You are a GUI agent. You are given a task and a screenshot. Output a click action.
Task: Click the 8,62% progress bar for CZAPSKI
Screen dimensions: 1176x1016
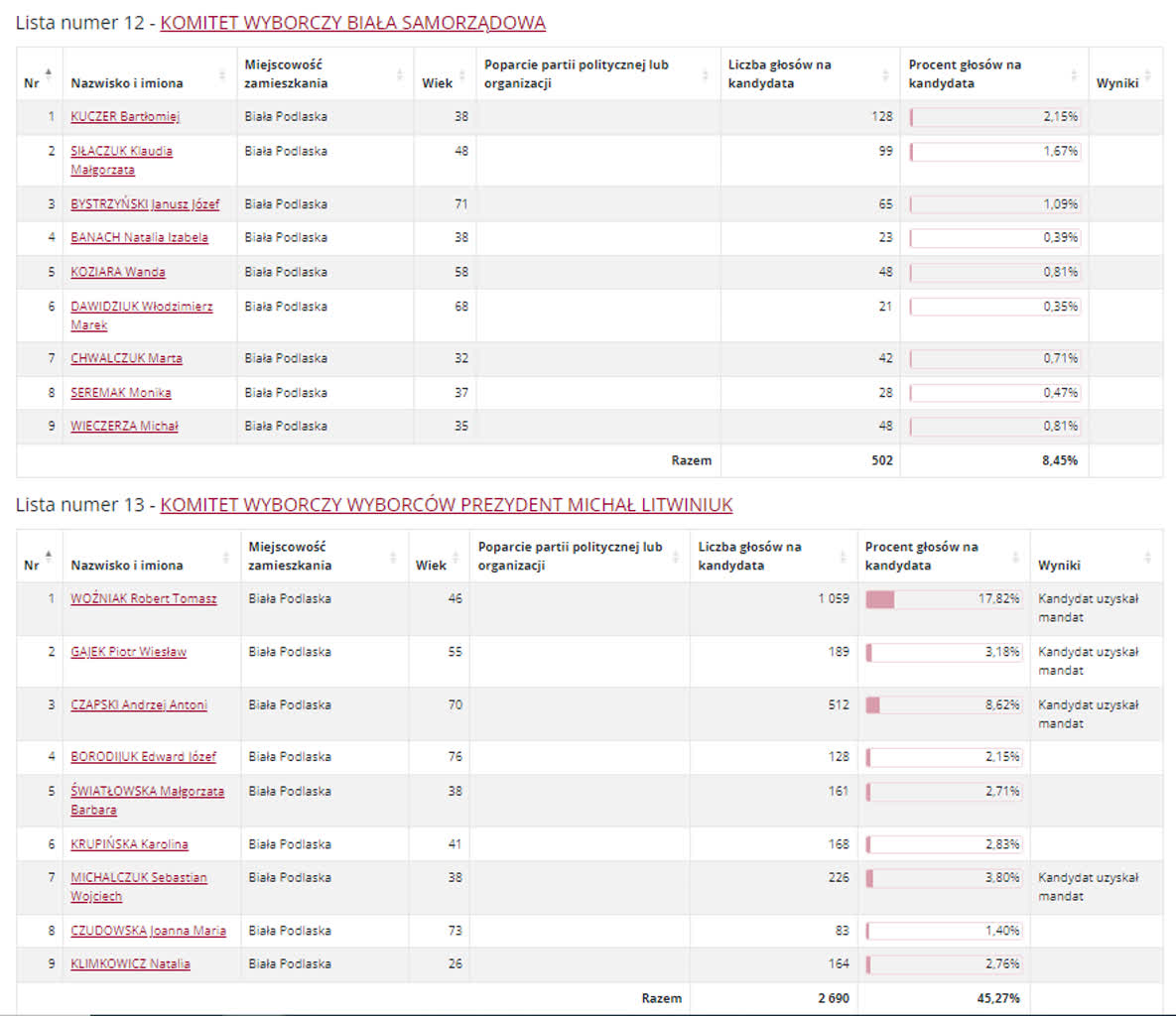tap(943, 705)
